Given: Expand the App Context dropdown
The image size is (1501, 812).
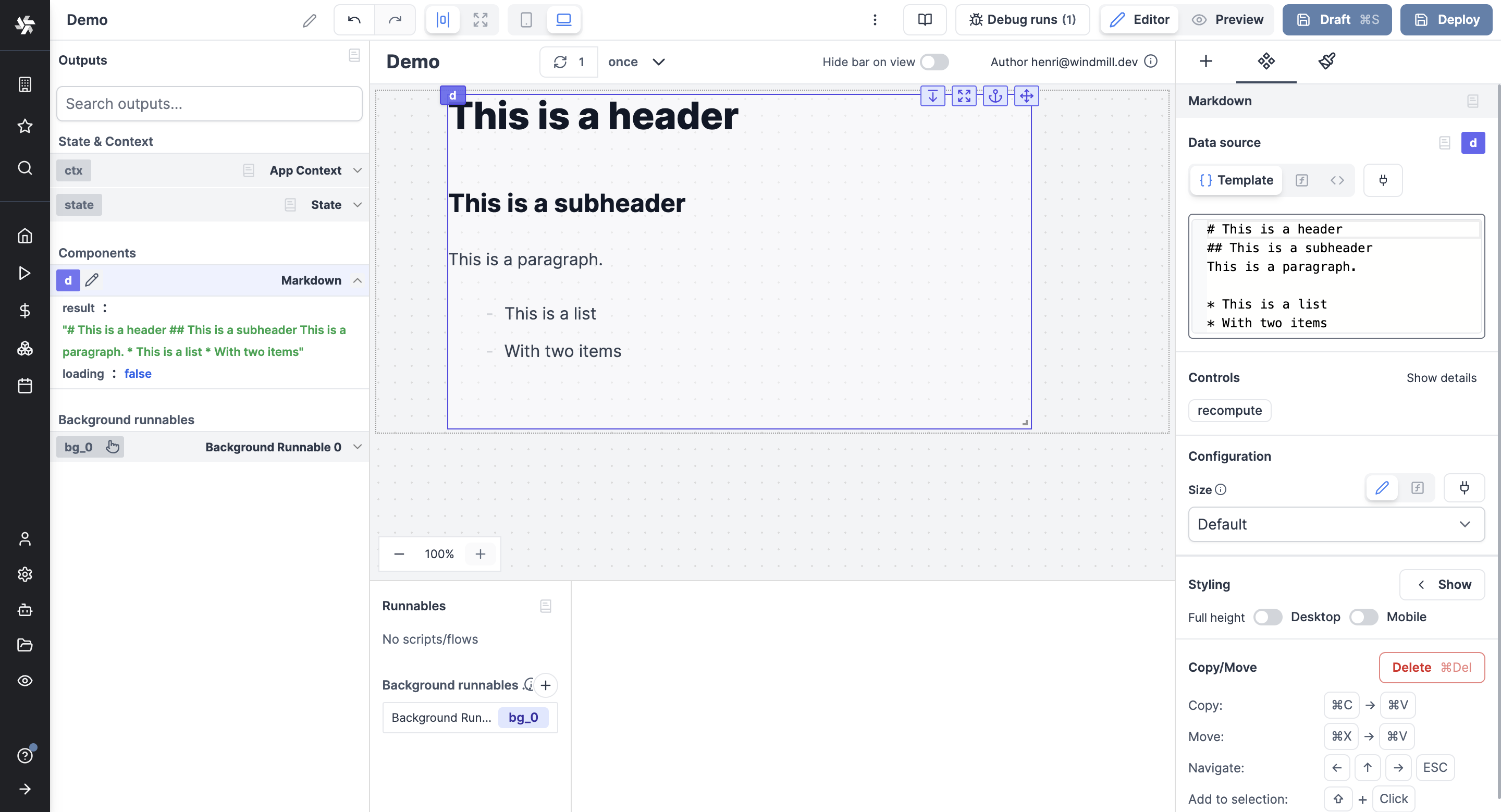Looking at the screenshot, I should (x=358, y=170).
